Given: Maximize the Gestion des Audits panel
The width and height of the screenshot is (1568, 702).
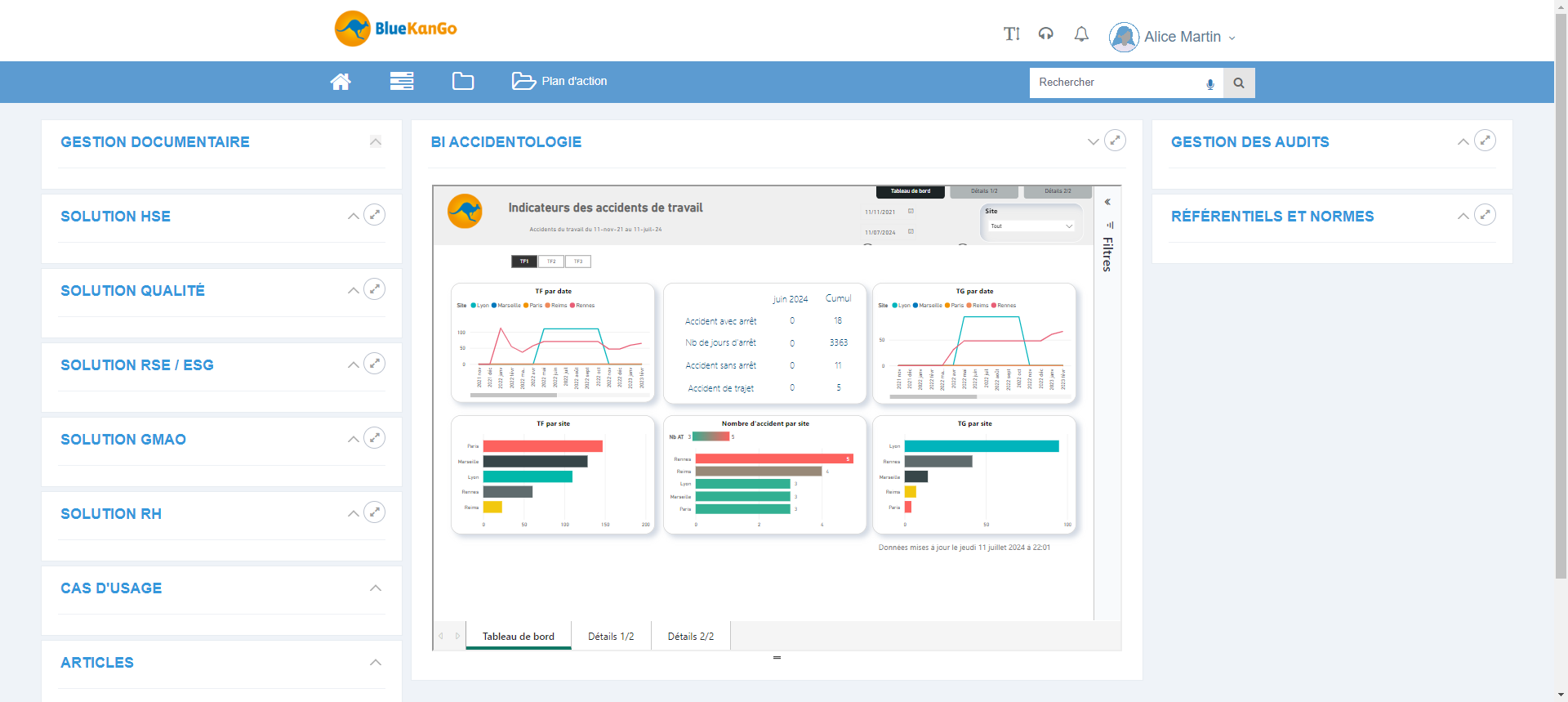Looking at the screenshot, I should [1485, 141].
